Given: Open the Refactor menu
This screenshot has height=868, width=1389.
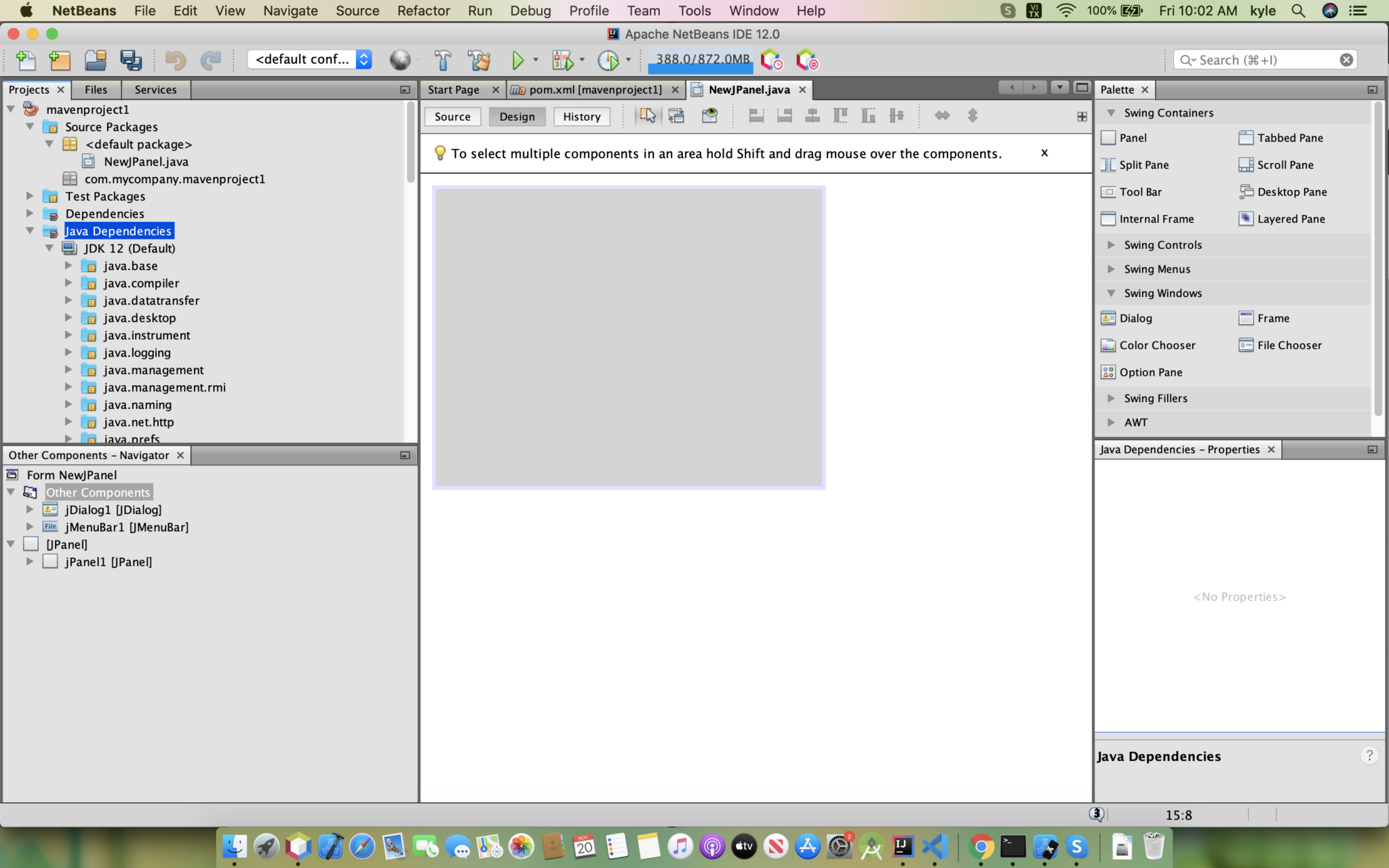Looking at the screenshot, I should (423, 11).
